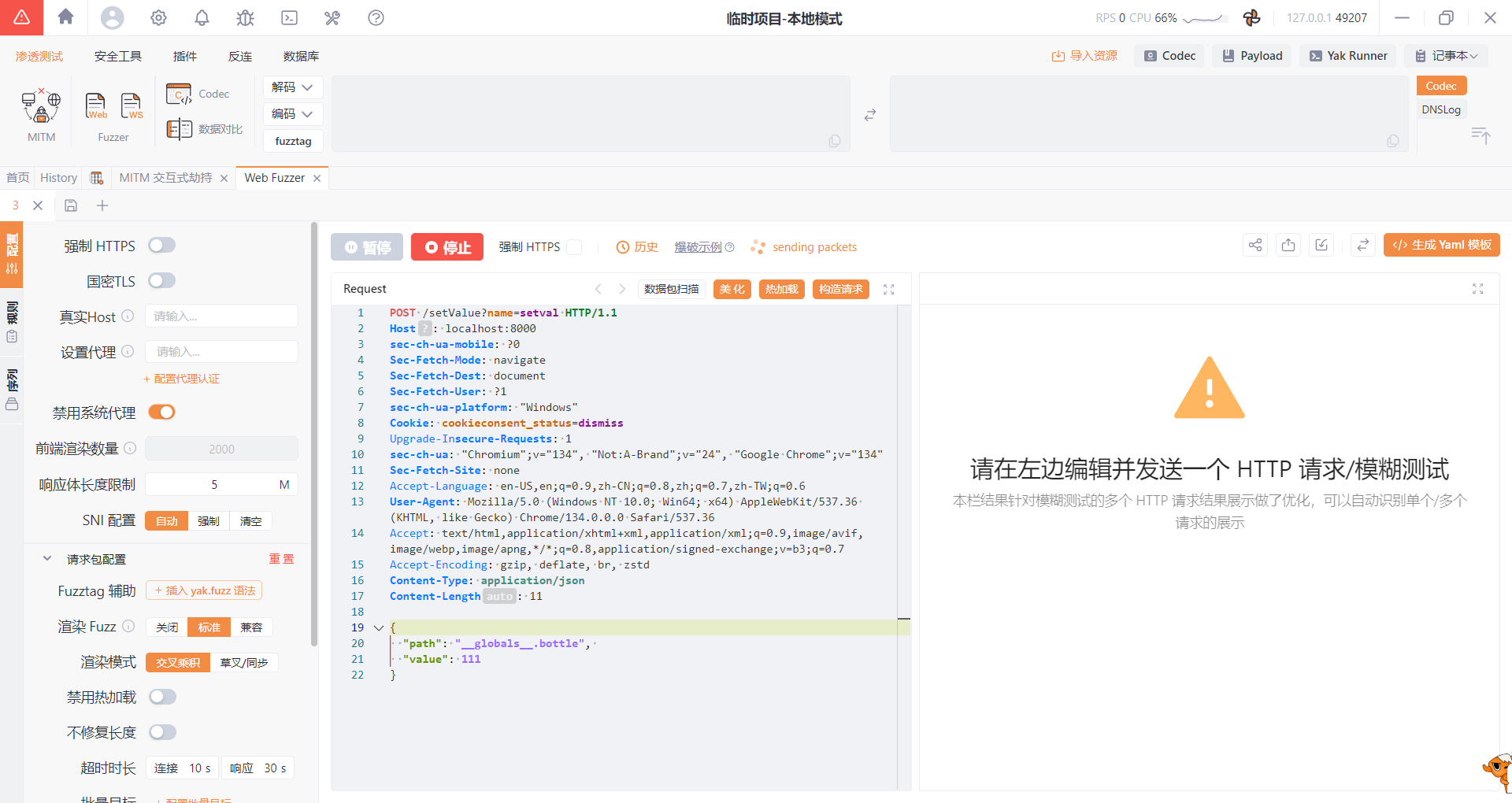Switch to the MITM 交互式劫持 tab
Viewport: 1512px width, 803px height.
pyautogui.click(x=165, y=178)
